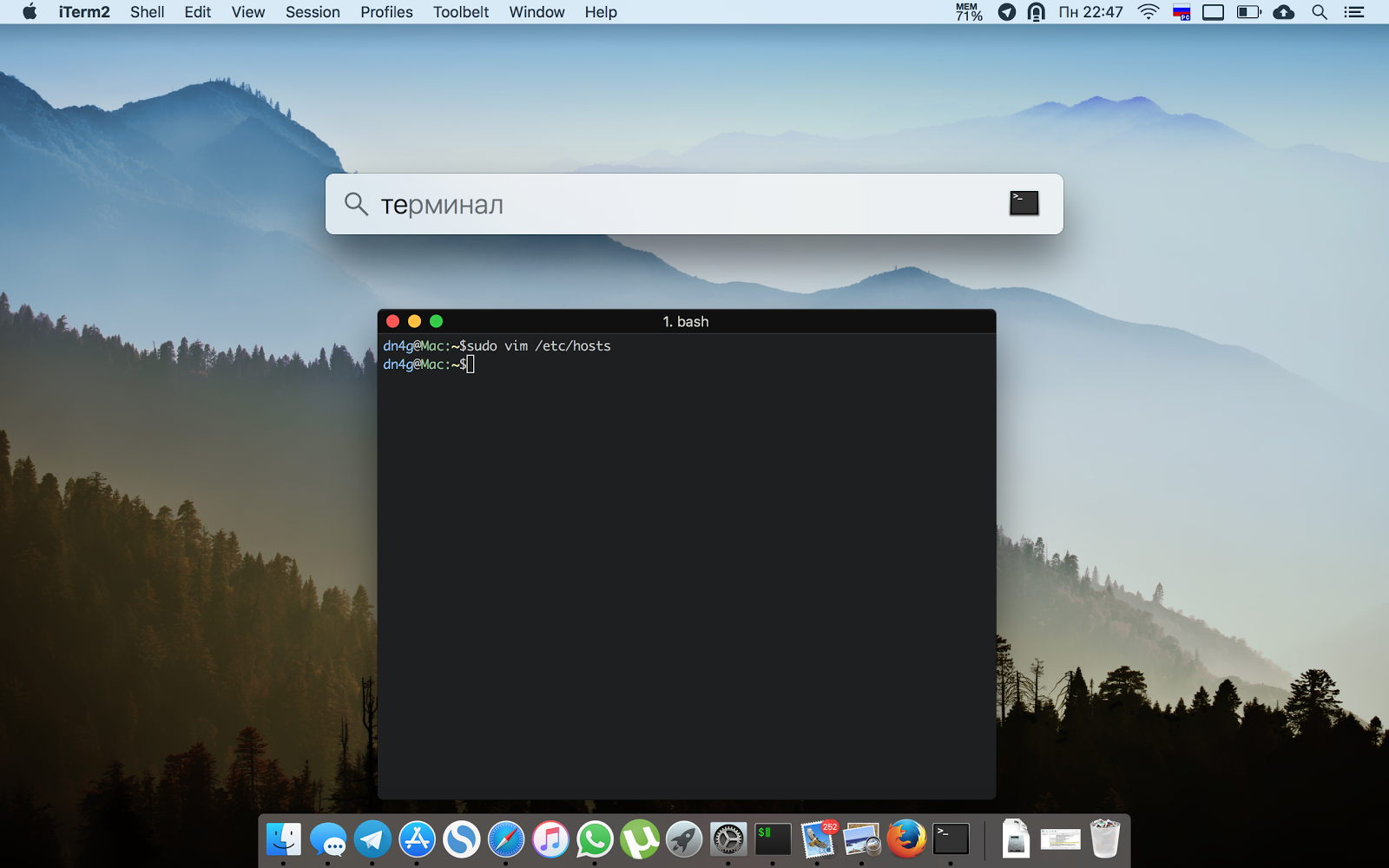Close the iTerm2 bash window
The image size is (1389, 868).
point(392,321)
